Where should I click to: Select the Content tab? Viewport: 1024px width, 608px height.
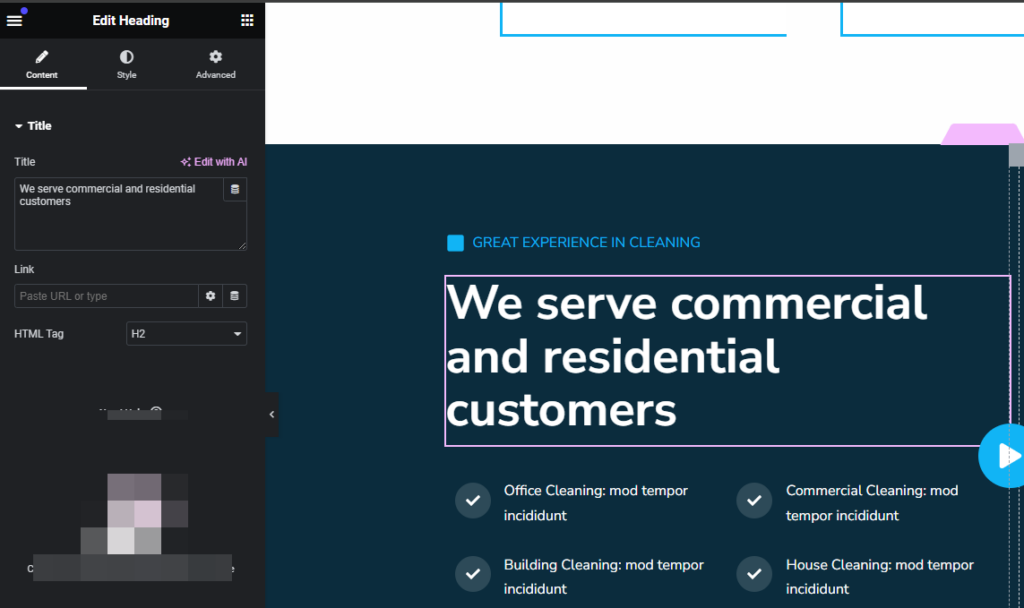tap(42, 64)
